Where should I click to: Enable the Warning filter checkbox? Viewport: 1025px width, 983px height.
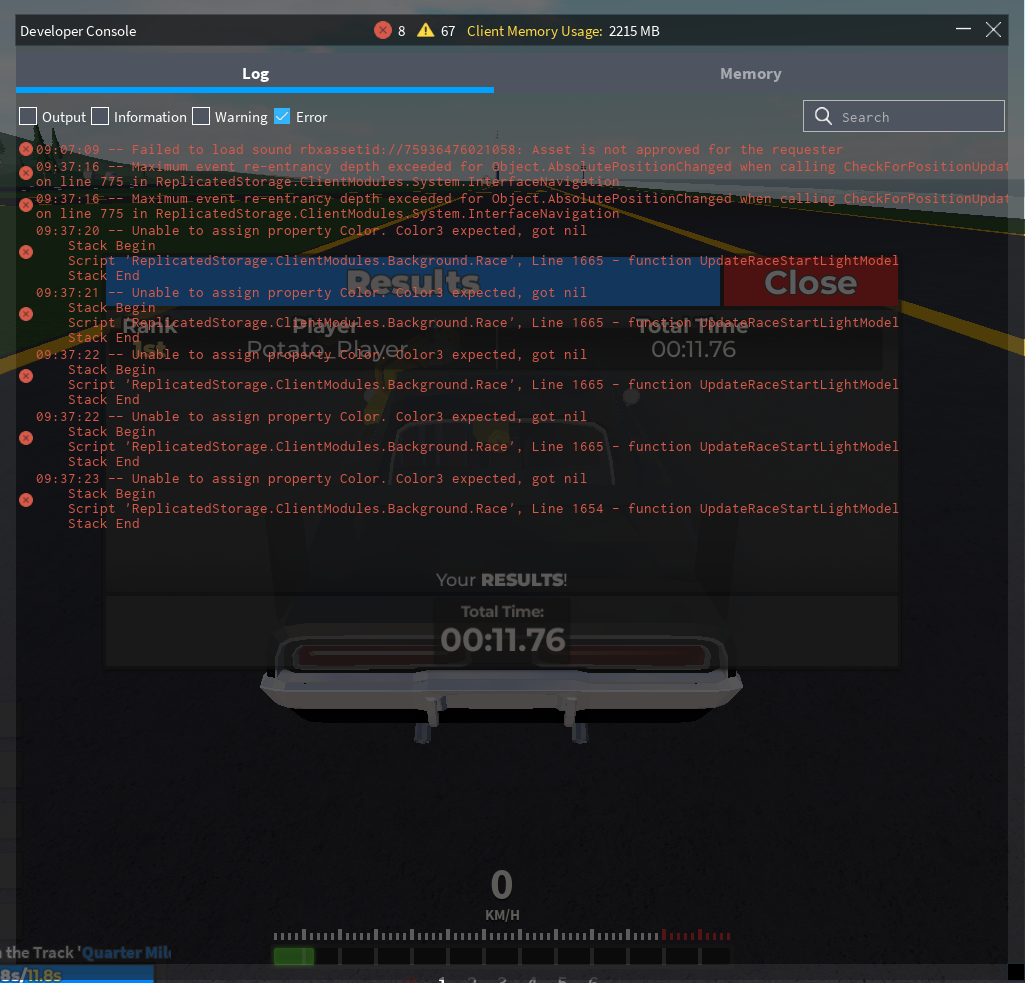(x=201, y=116)
